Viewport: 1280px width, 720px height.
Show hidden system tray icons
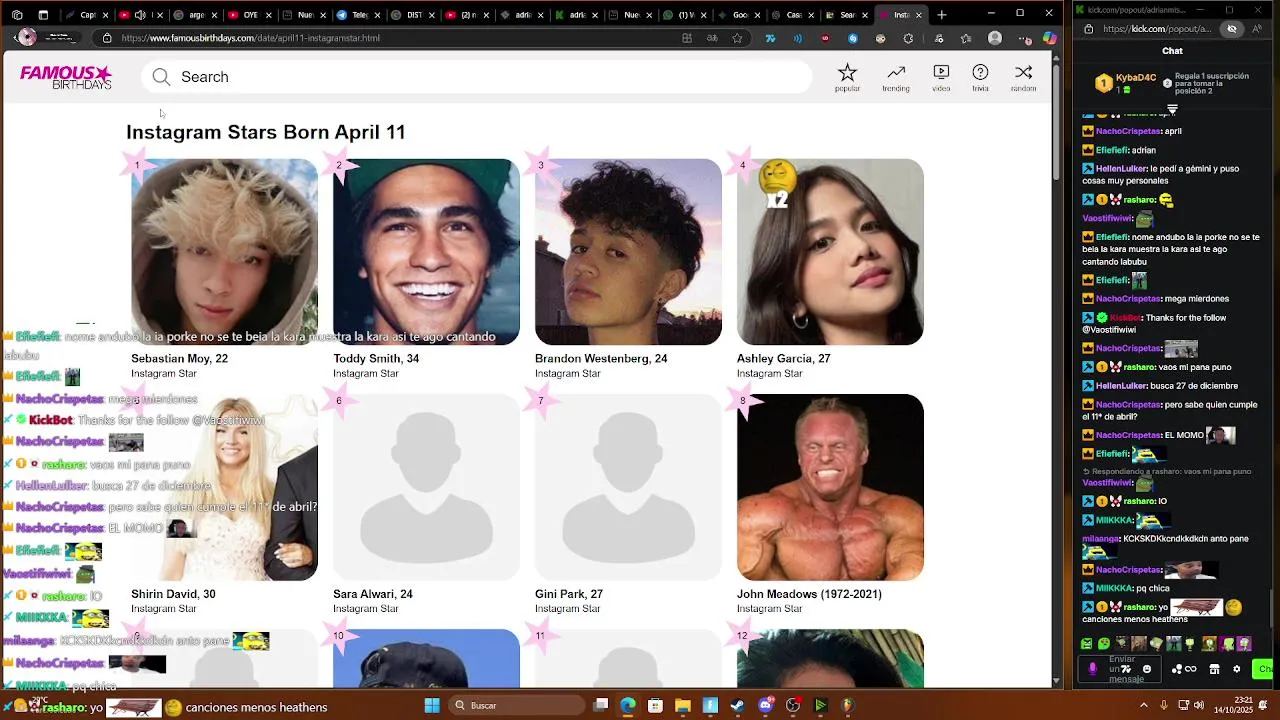point(1144,705)
